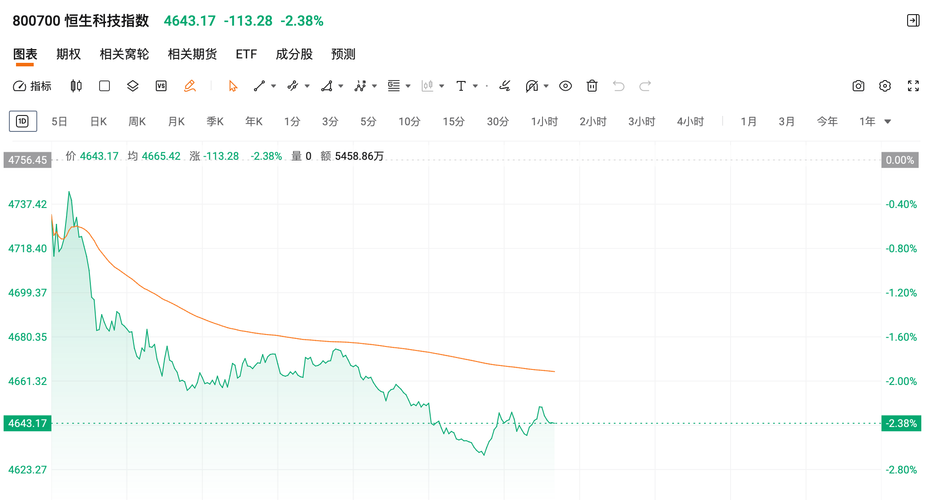This screenshot has height=500, width=932.
Task: Open chart settings hexagon gear icon
Action: (x=885, y=86)
